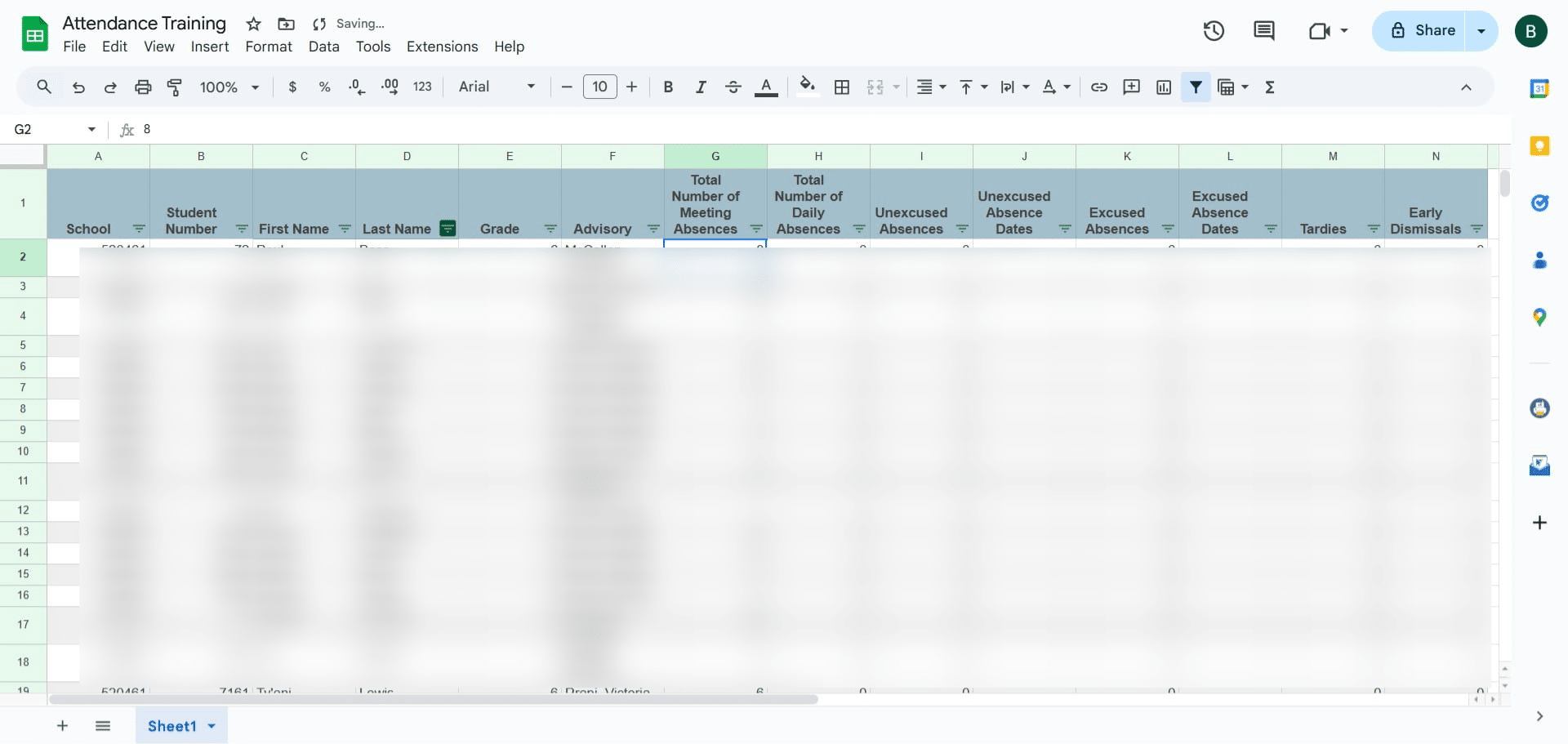Screen dimensions: 1568x744
Task: Show all sheets list
Action: coord(103,726)
